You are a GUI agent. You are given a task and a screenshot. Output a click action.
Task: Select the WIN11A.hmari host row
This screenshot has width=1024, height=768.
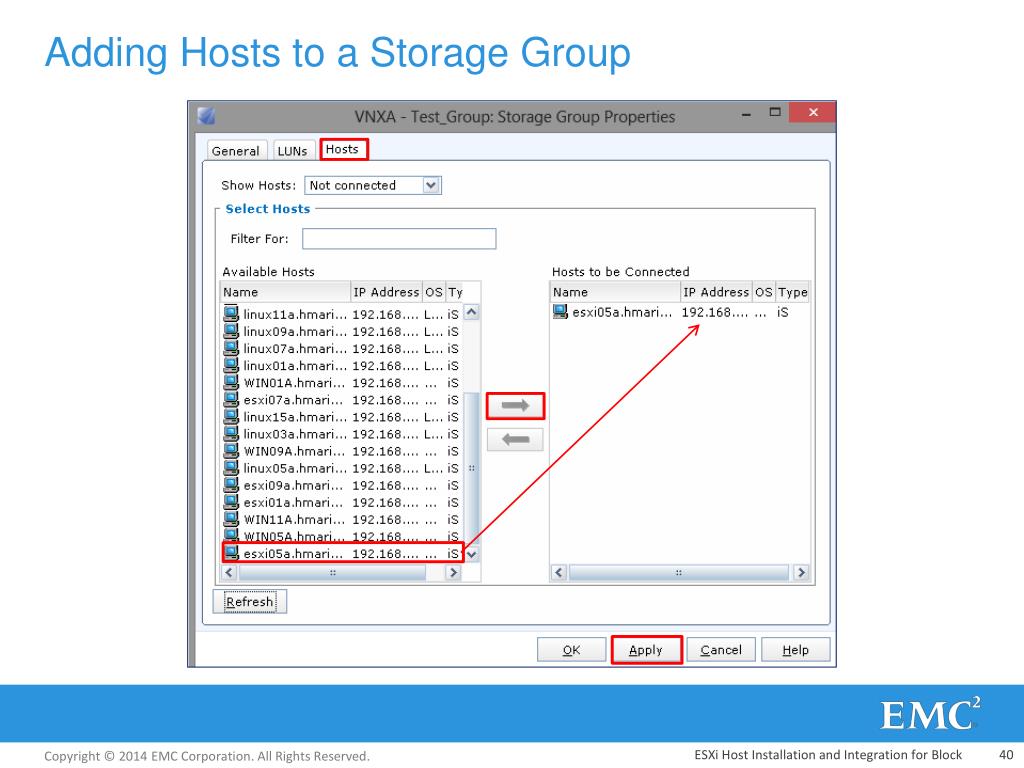(x=342, y=519)
